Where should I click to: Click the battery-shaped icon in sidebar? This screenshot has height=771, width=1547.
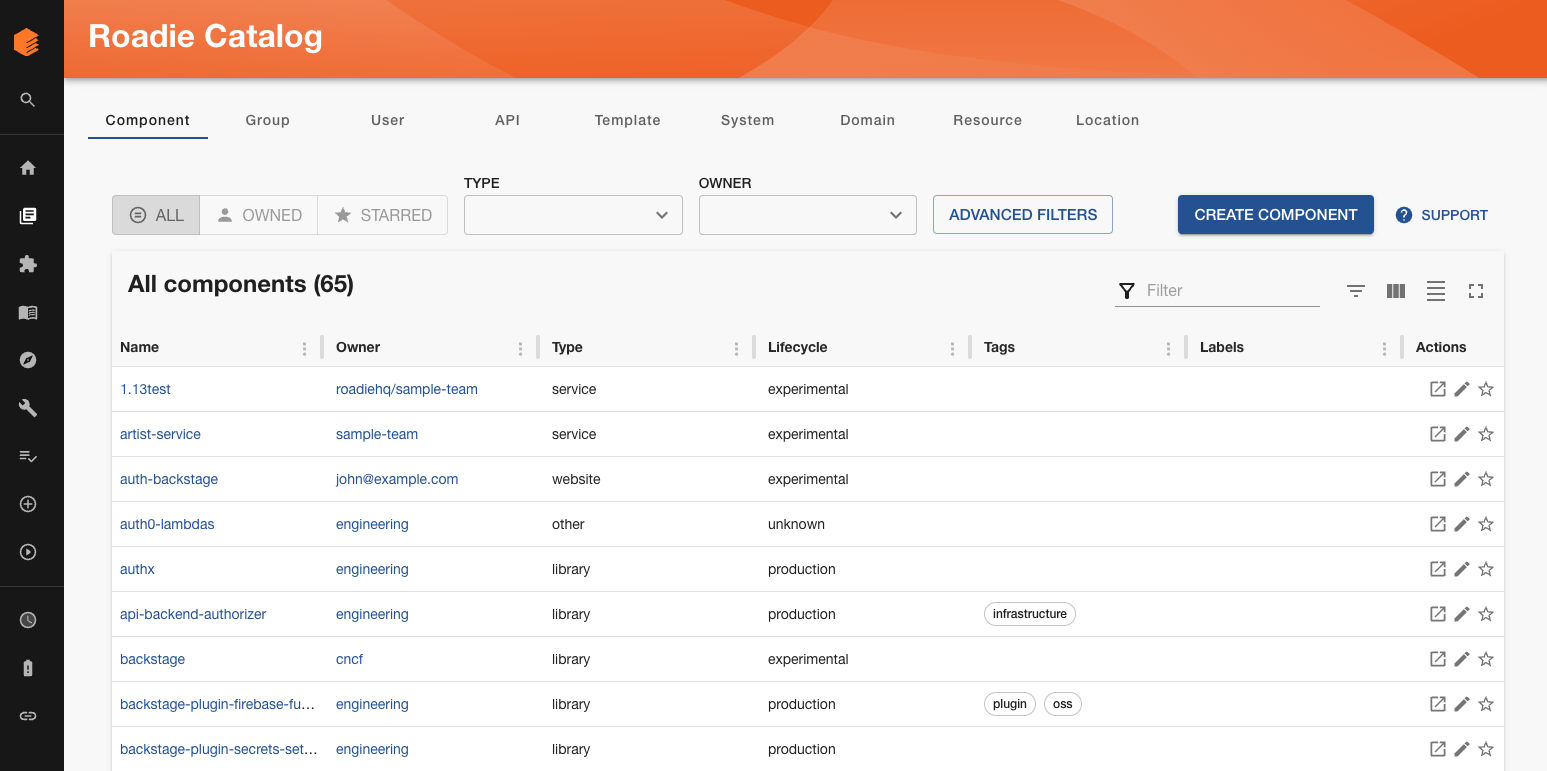pyautogui.click(x=28, y=668)
